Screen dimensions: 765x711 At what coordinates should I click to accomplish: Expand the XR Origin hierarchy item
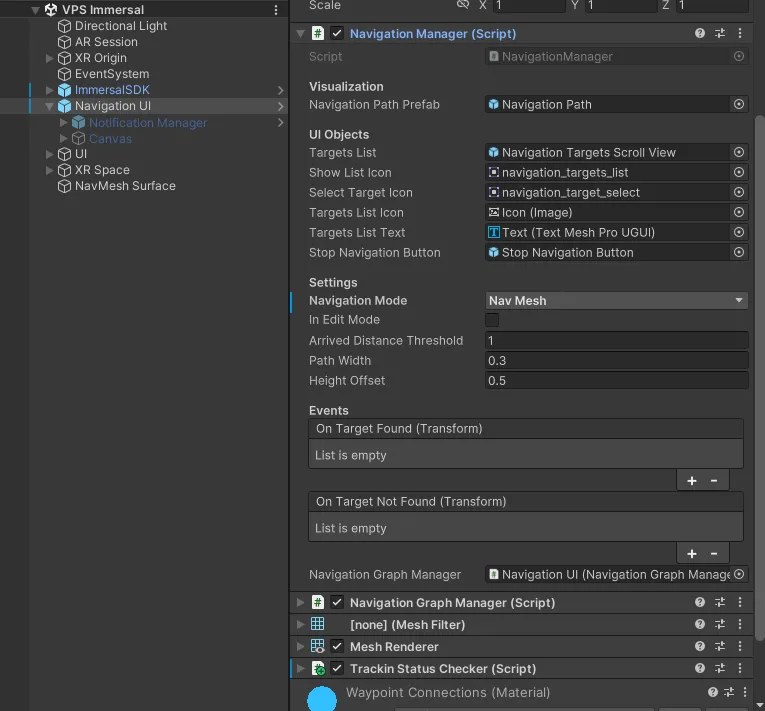tap(50, 58)
